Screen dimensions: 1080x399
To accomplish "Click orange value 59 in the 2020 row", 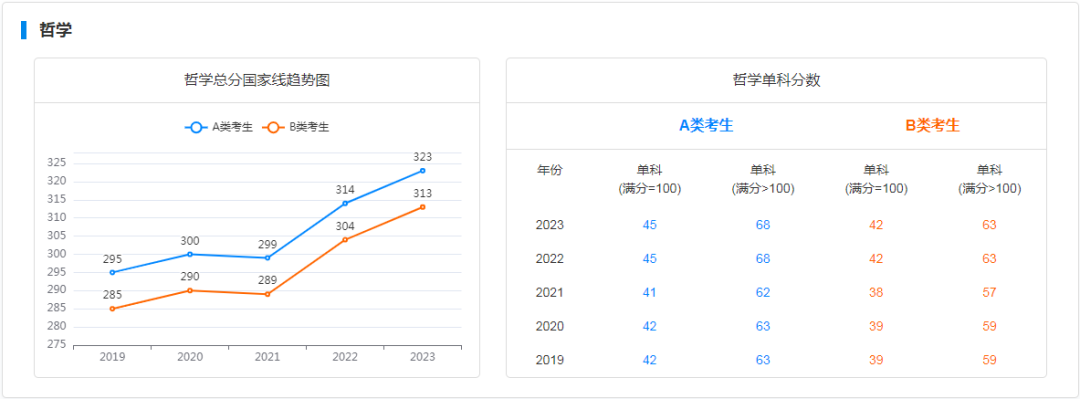I will [x=990, y=326].
